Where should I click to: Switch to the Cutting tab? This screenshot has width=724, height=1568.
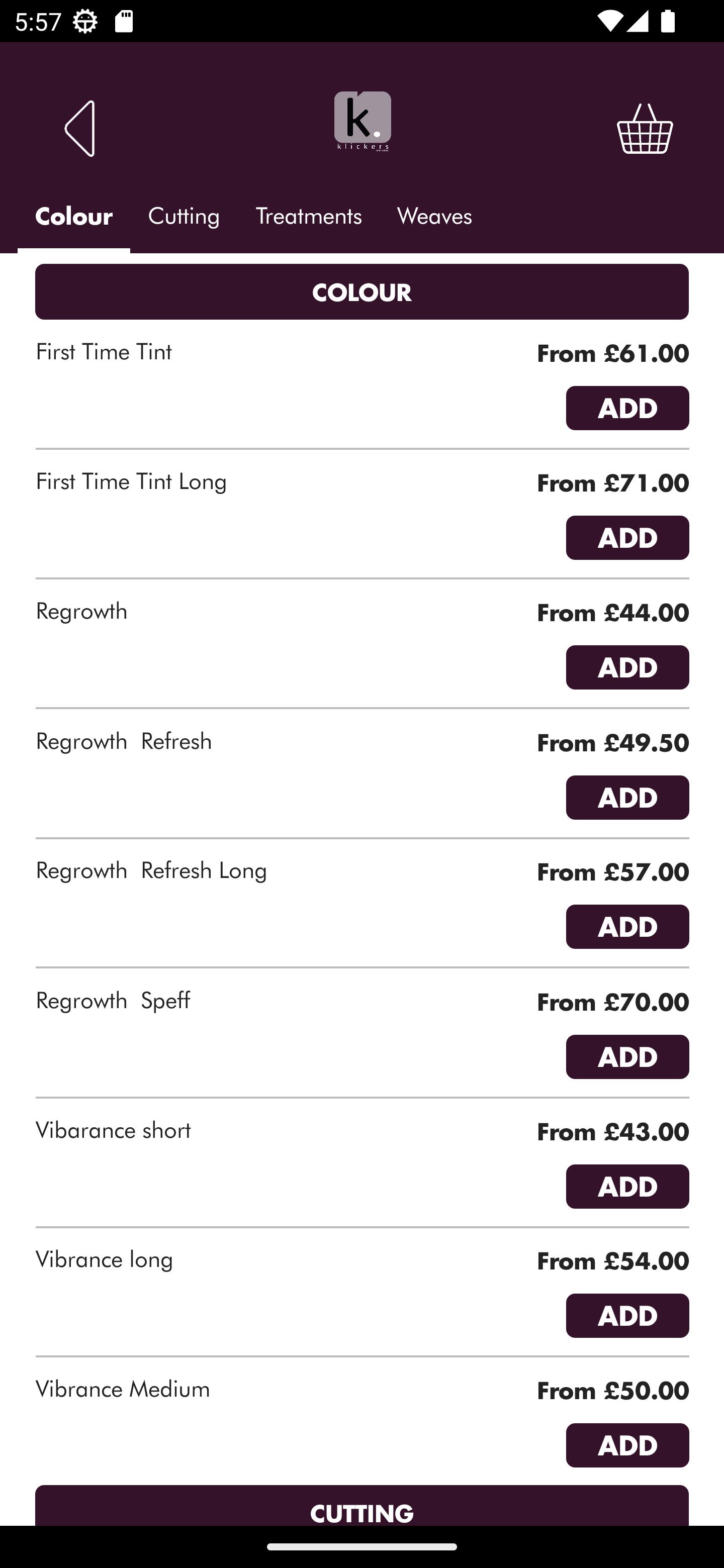pyautogui.click(x=184, y=217)
